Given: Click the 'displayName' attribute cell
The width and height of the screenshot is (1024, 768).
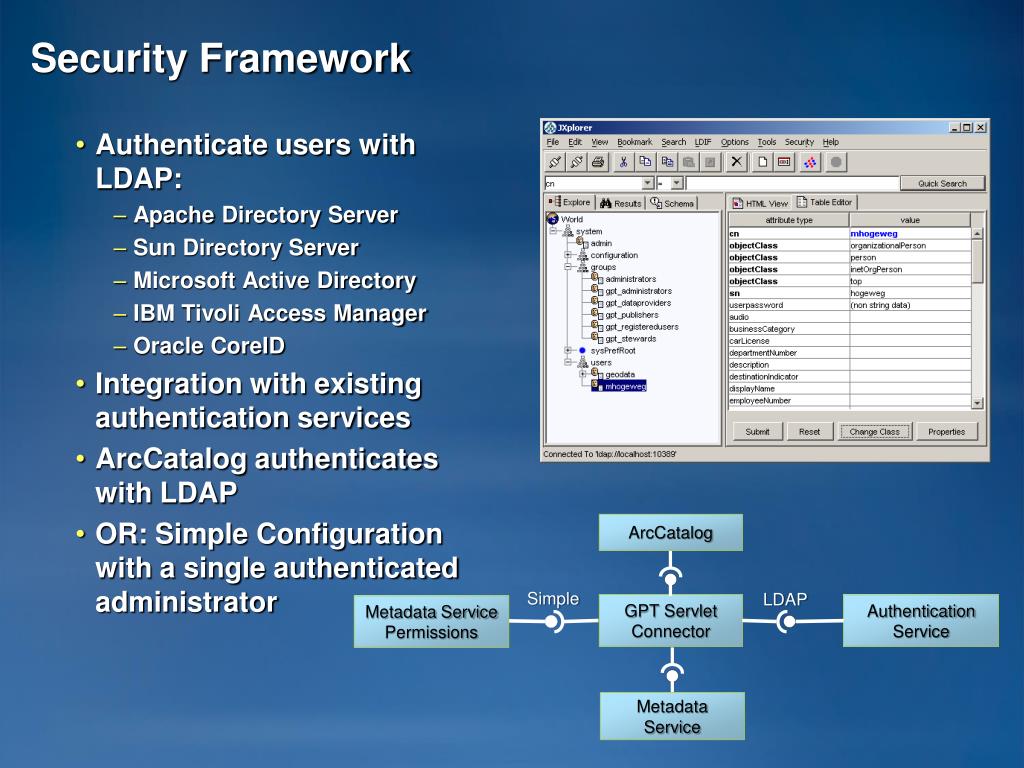Looking at the screenshot, I should coord(789,389).
